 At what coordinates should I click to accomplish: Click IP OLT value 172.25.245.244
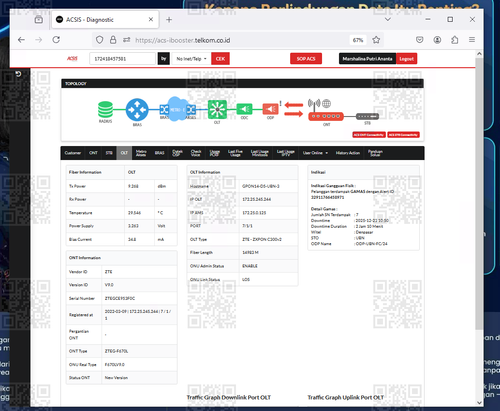[256, 199]
